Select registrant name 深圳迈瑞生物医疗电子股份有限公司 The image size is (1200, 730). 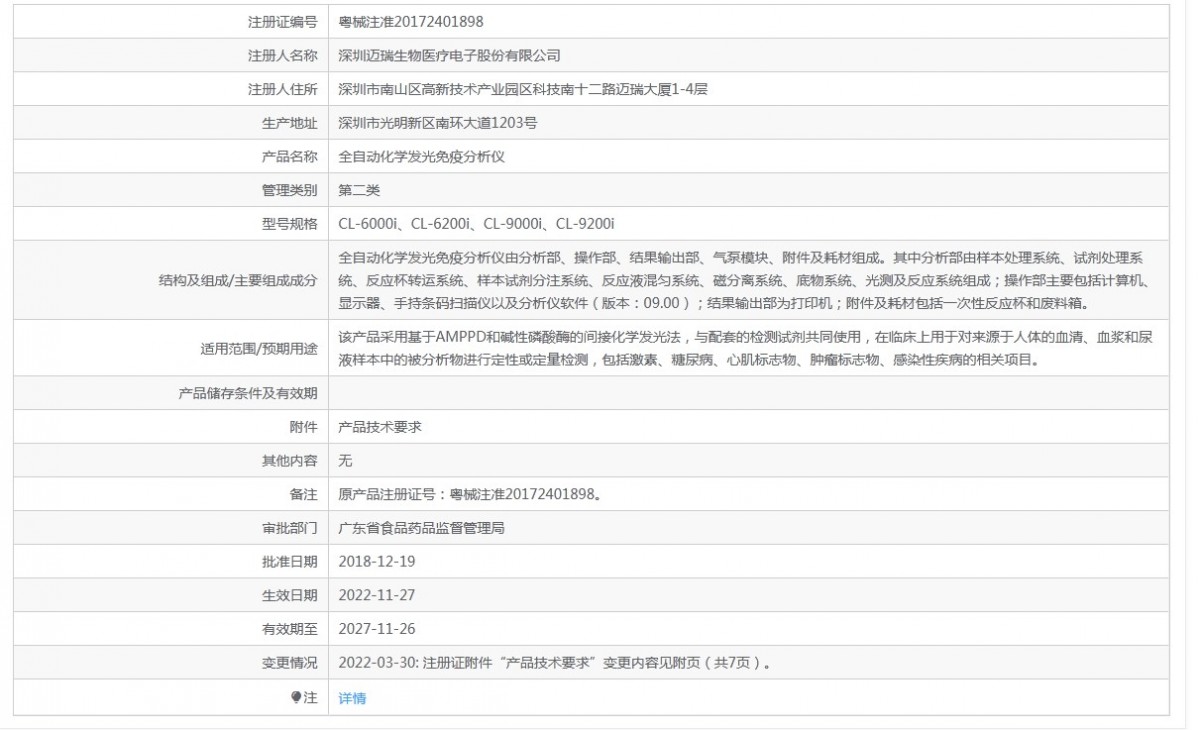point(449,55)
